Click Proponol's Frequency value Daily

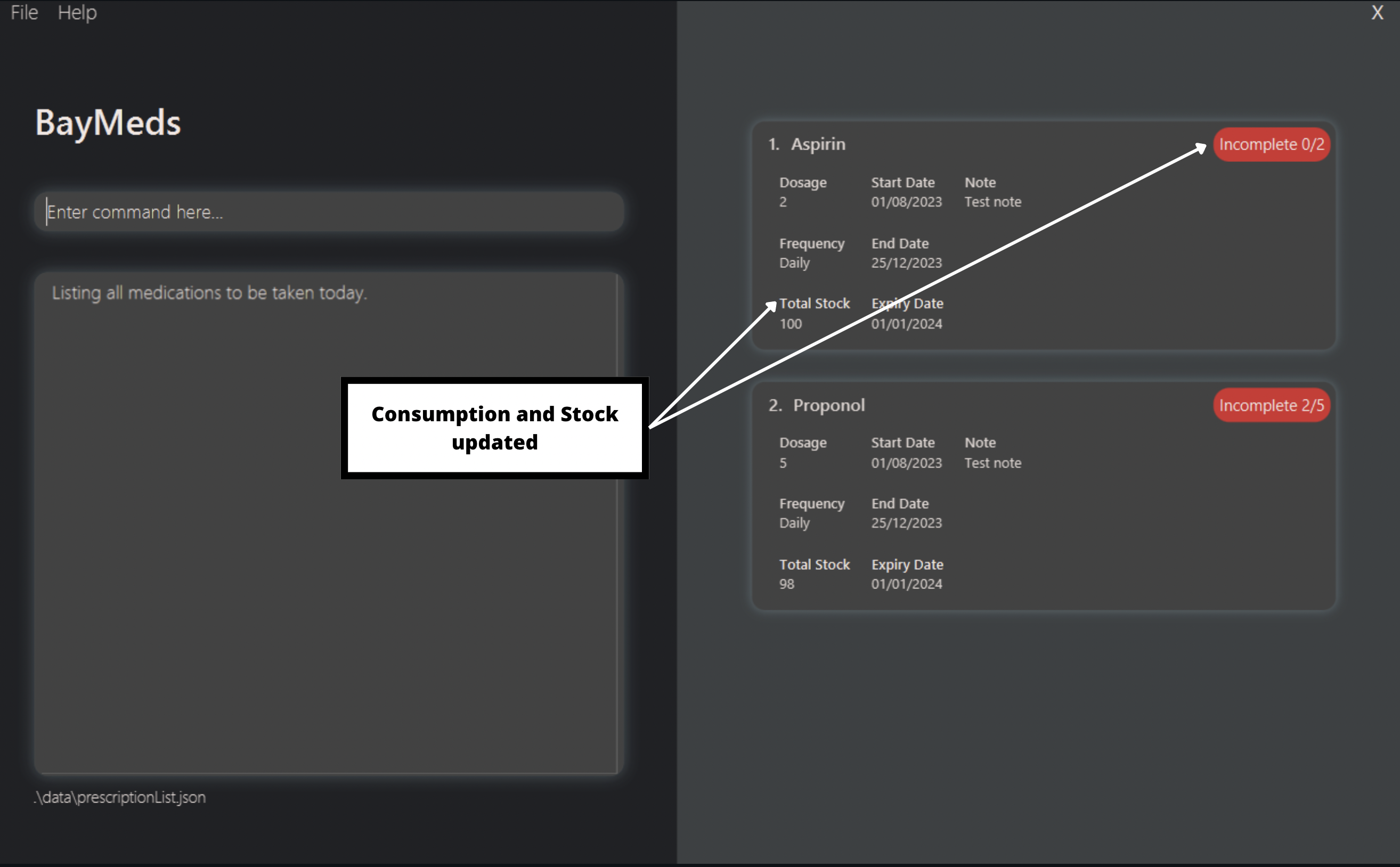coord(794,524)
